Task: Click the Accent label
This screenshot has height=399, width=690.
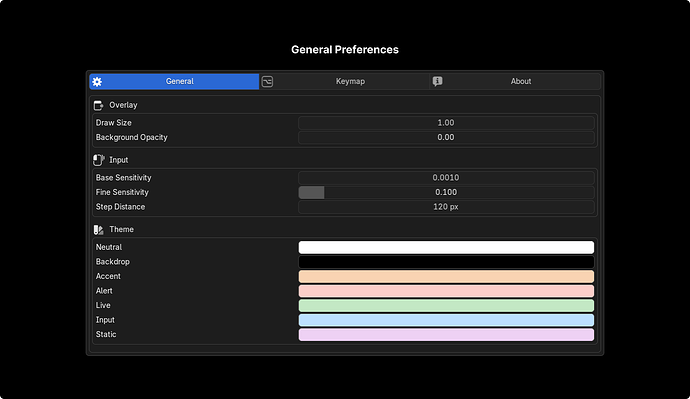Action: [108, 276]
